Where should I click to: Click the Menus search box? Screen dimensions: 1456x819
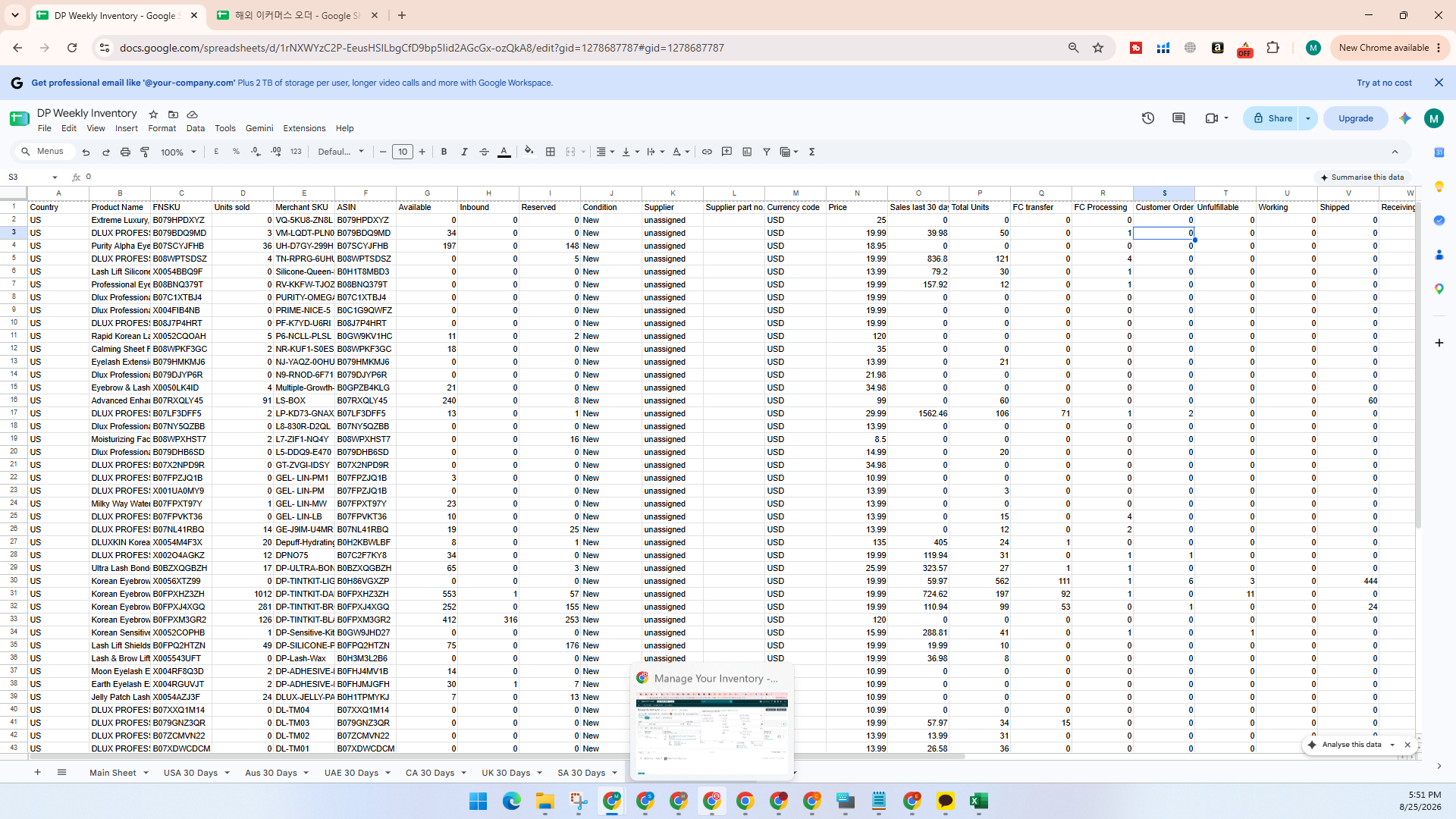tap(44, 152)
